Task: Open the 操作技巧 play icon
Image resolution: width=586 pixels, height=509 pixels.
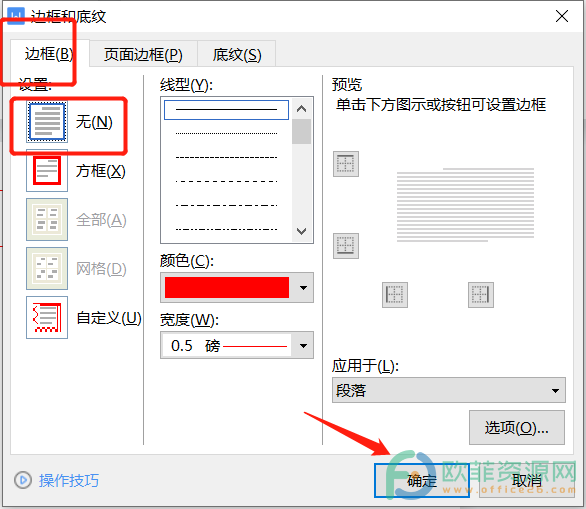Action: point(23,480)
